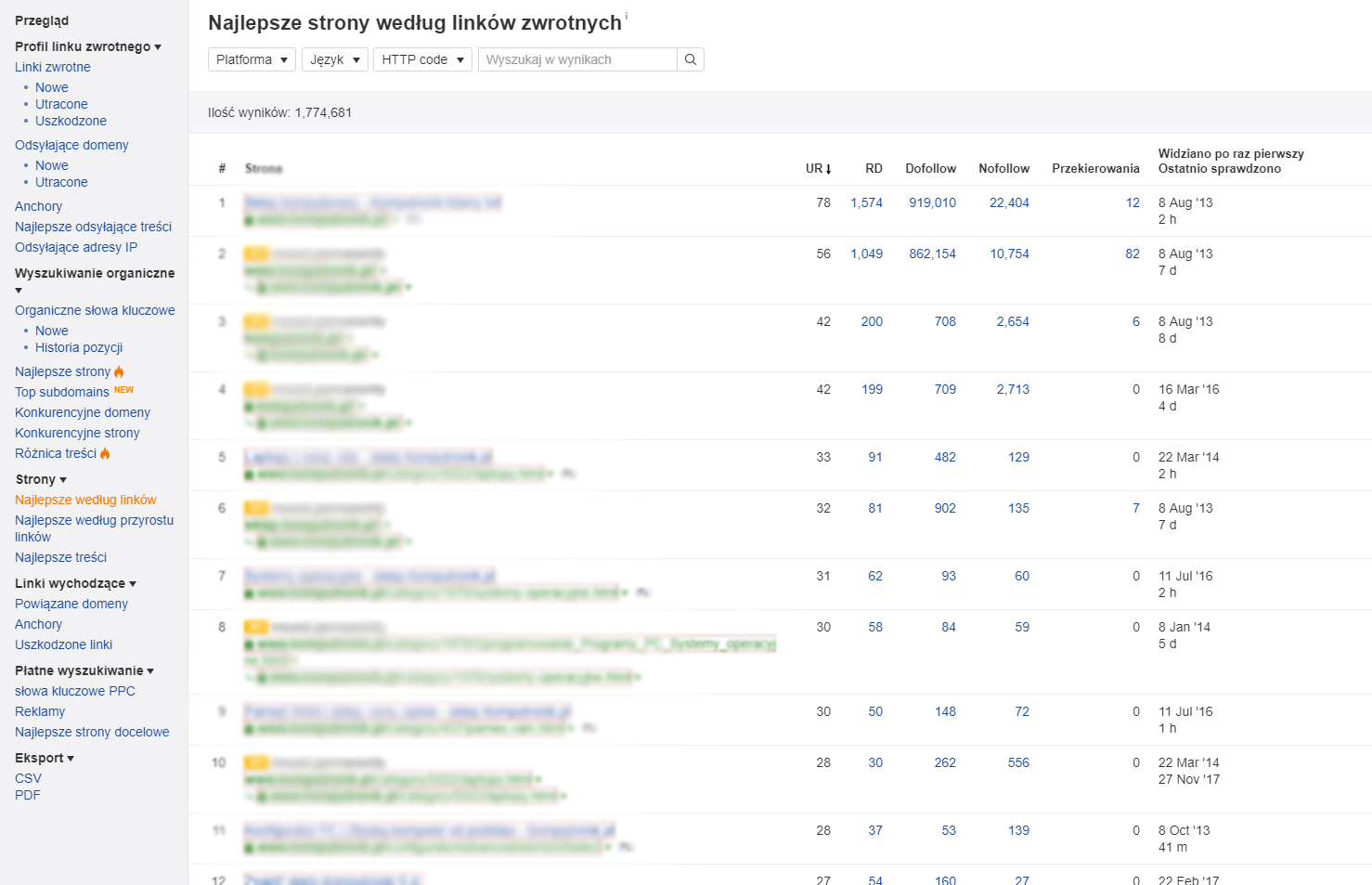
Task: Click the magnifier search button
Action: pyautogui.click(x=690, y=59)
